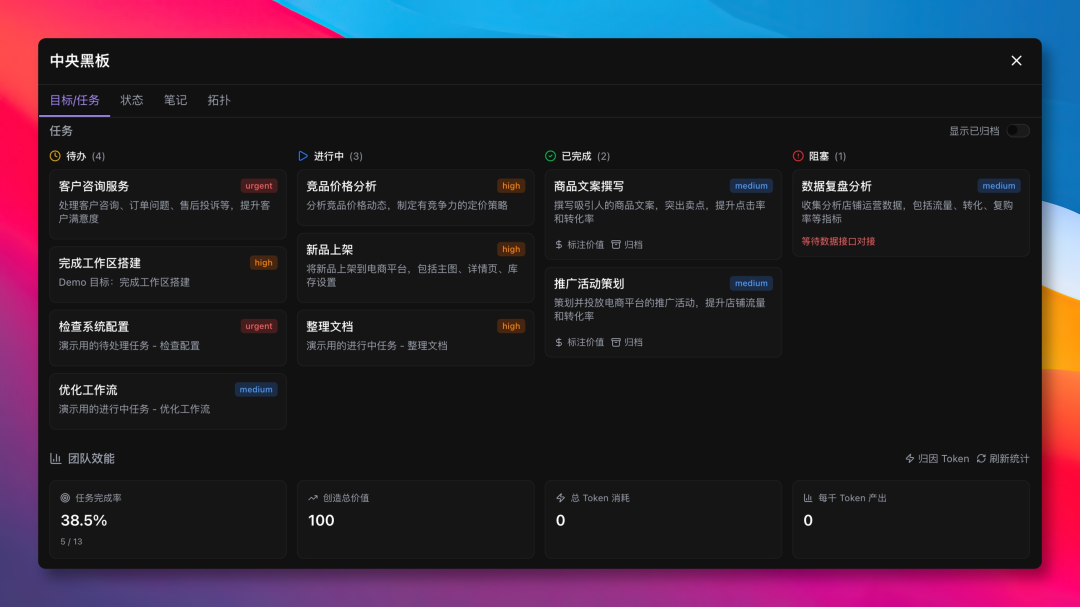Viewport: 1080px width, 607px height.
Task: Close the 中央黑板 dialog
Action: coord(1016,61)
